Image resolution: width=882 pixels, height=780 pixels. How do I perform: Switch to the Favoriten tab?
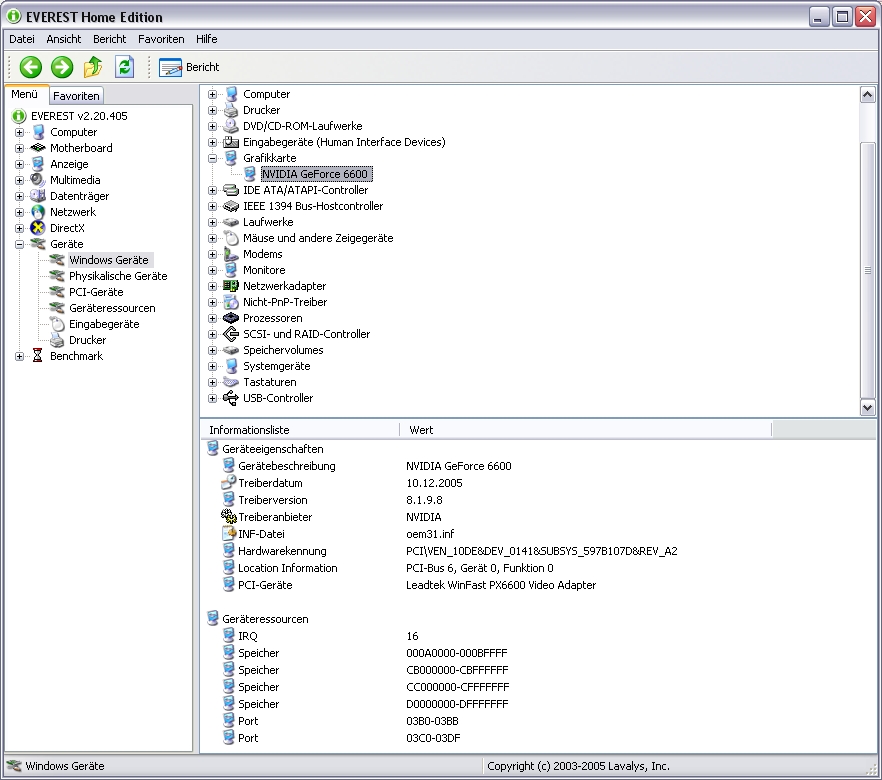(76, 96)
